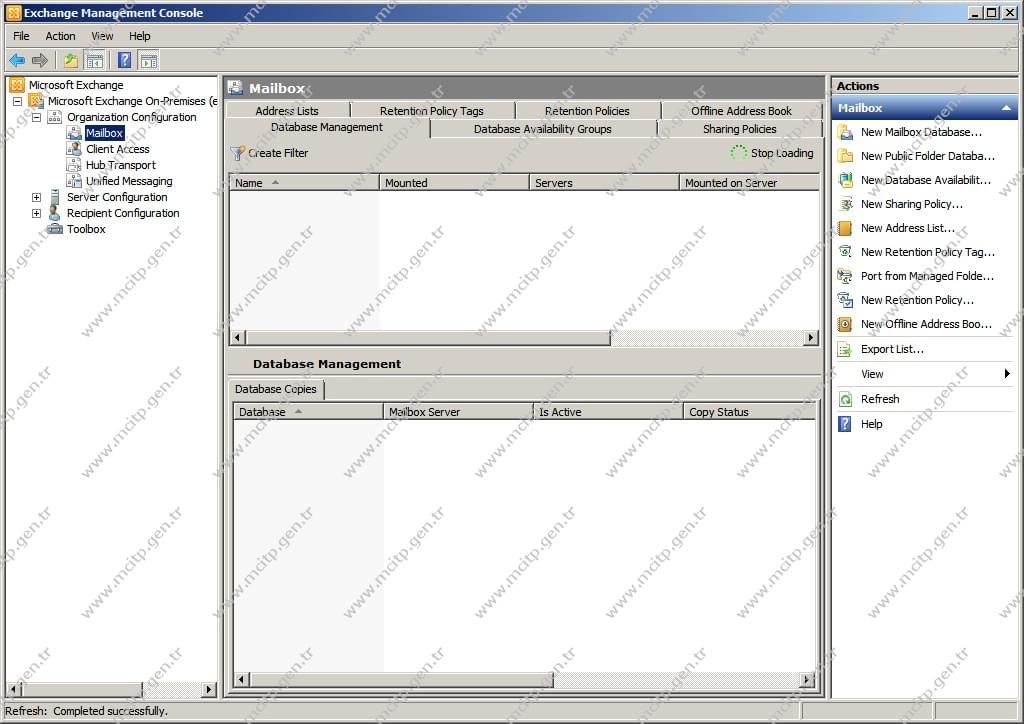Click the Mounted on Server column header
This screenshot has height=724, width=1024.
pos(750,183)
